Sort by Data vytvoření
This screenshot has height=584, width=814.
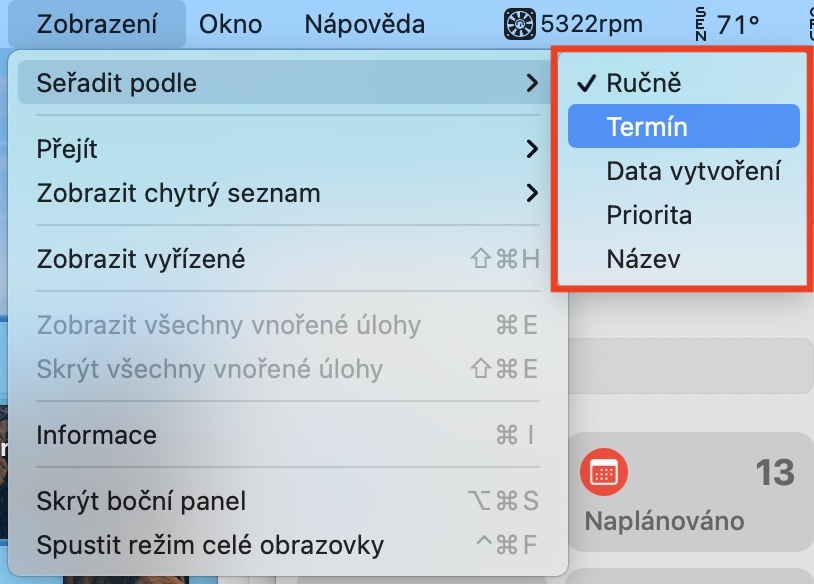pyautogui.click(x=693, y=171)
